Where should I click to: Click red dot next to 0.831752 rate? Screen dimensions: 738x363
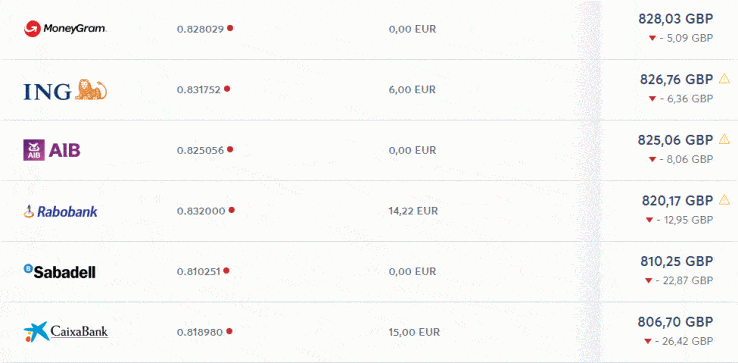(227, 89)
